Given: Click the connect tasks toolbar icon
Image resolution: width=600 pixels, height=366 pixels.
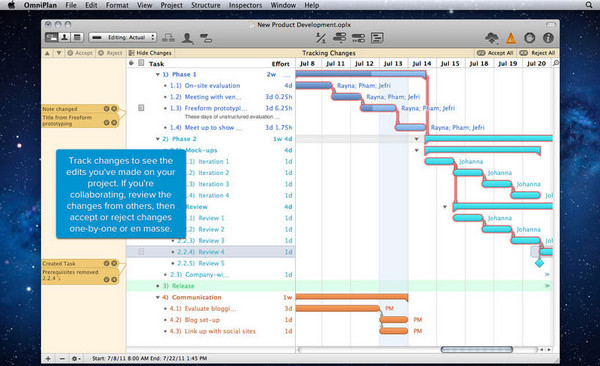Looking at the screenshot, I should pyautogui.click(x=168, y=38).
